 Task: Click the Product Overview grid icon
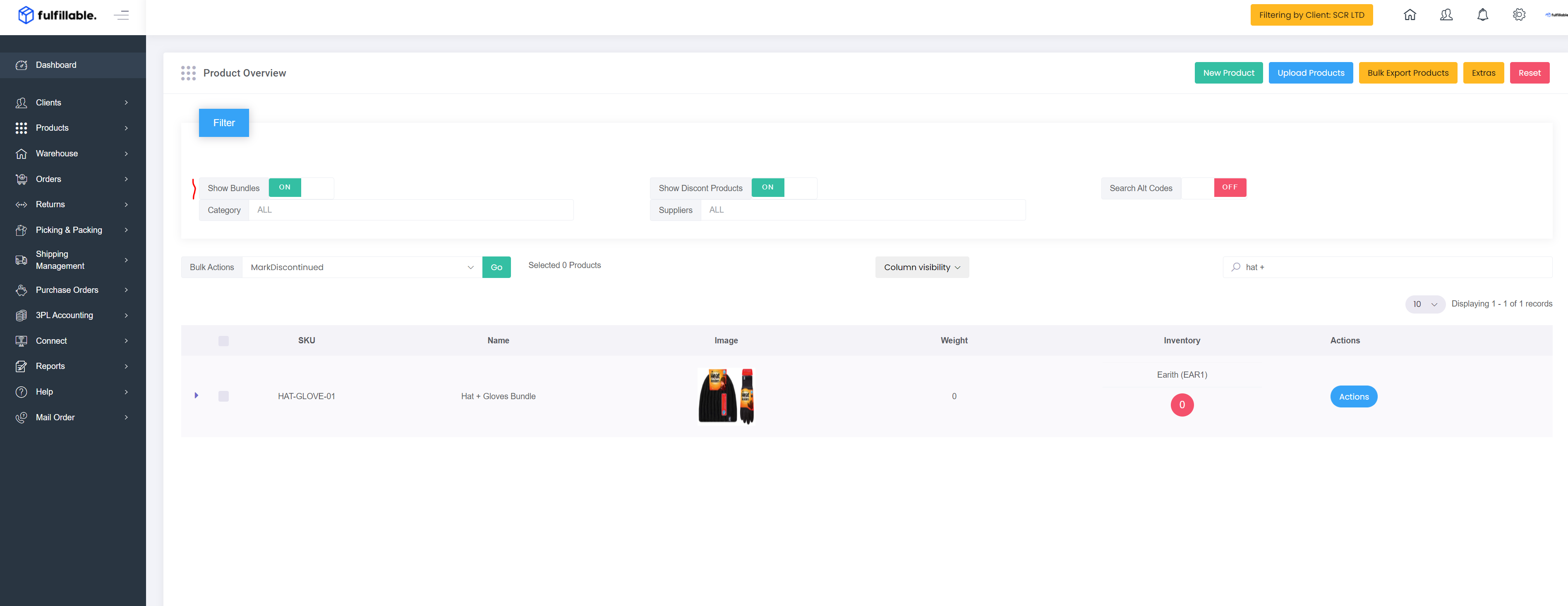click(188, 73)
